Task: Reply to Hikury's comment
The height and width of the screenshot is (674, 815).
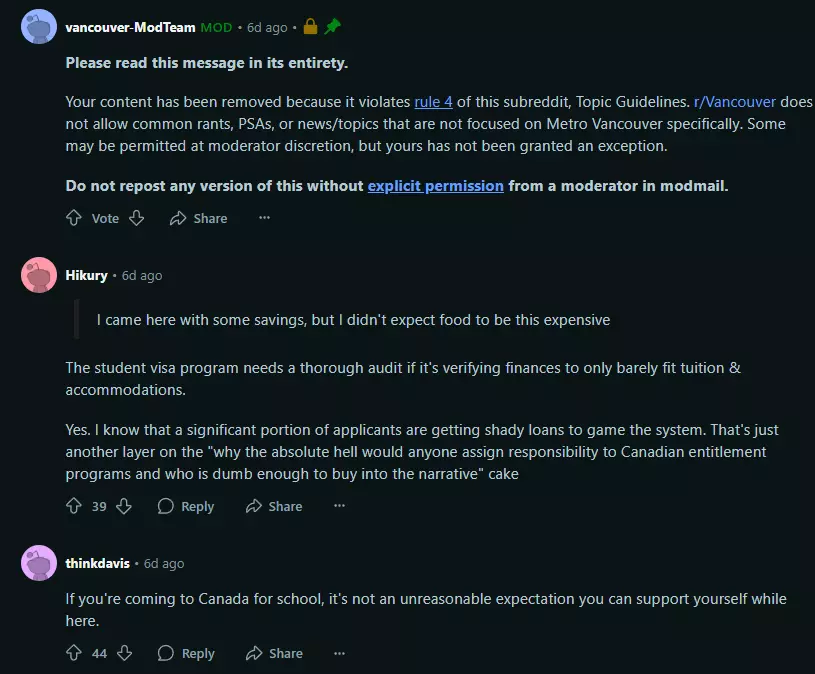Action: (186, 506)
